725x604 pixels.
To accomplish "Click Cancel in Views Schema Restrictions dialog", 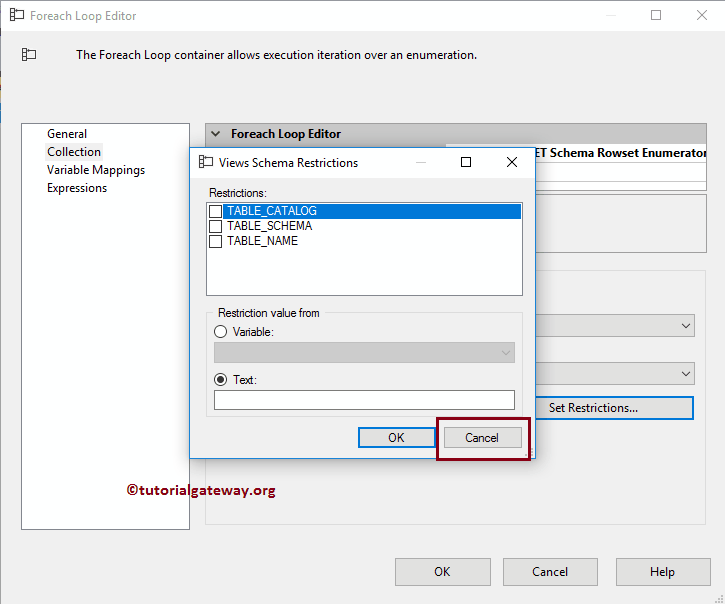I will tap(482, 438).
